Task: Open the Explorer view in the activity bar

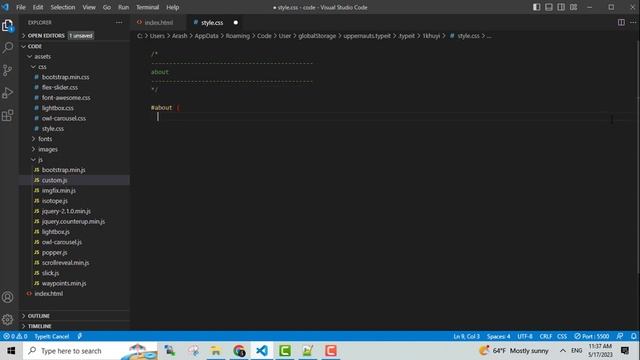Action: pos(7,26)
